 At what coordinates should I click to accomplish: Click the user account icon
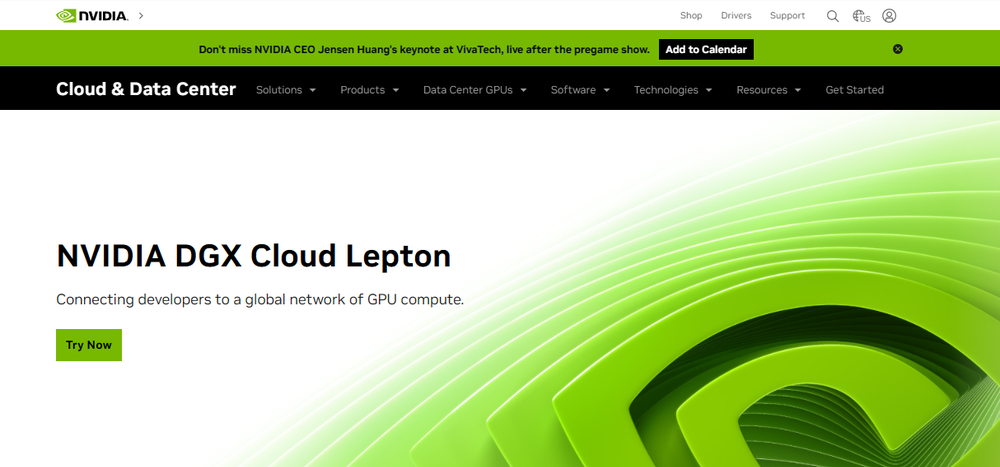[x=889, y=15]
